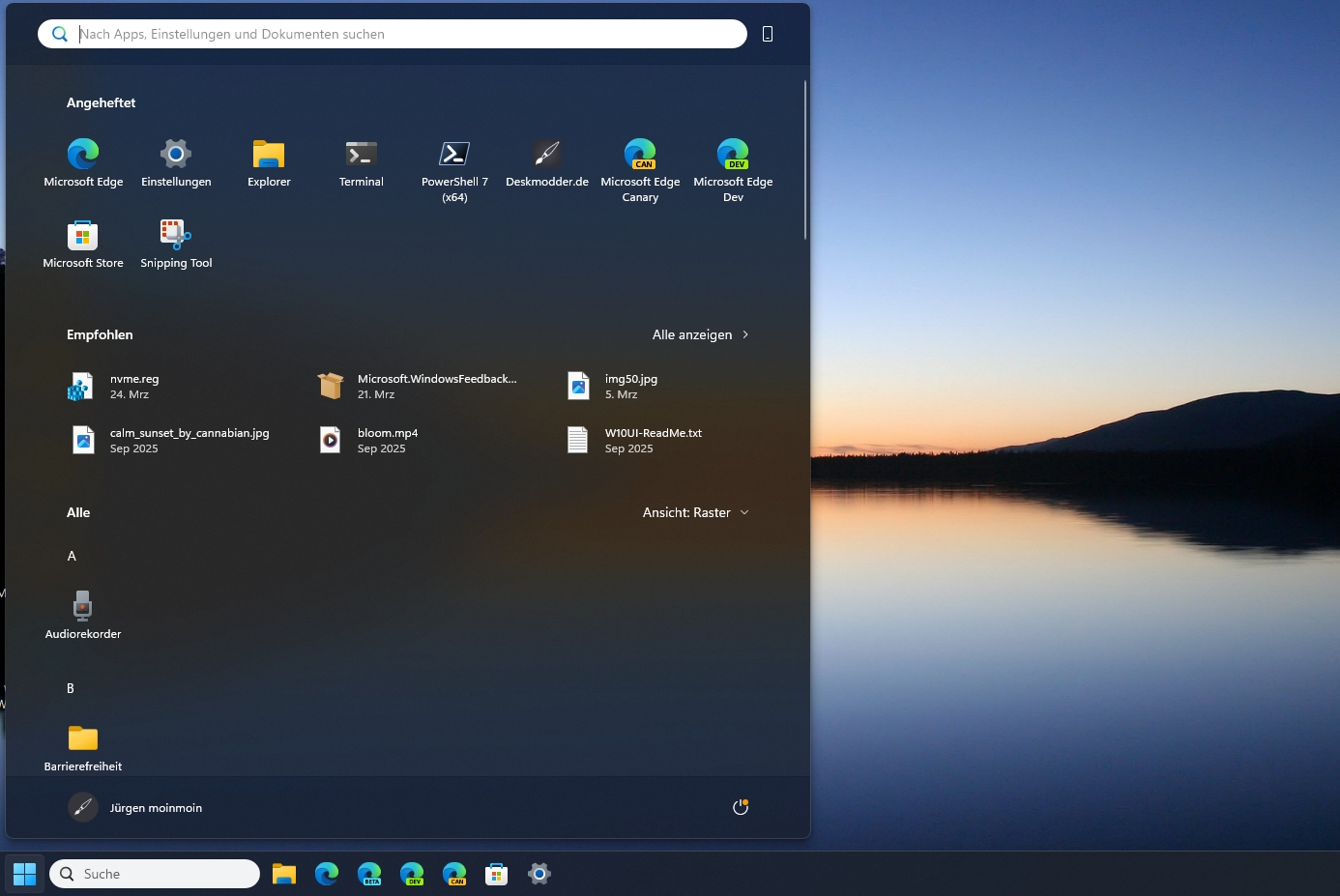Open the pinned Microsoft Store tile
The height and width of the screenshot is (896, 1340).
pyautogui.click(x=83, y=244)
